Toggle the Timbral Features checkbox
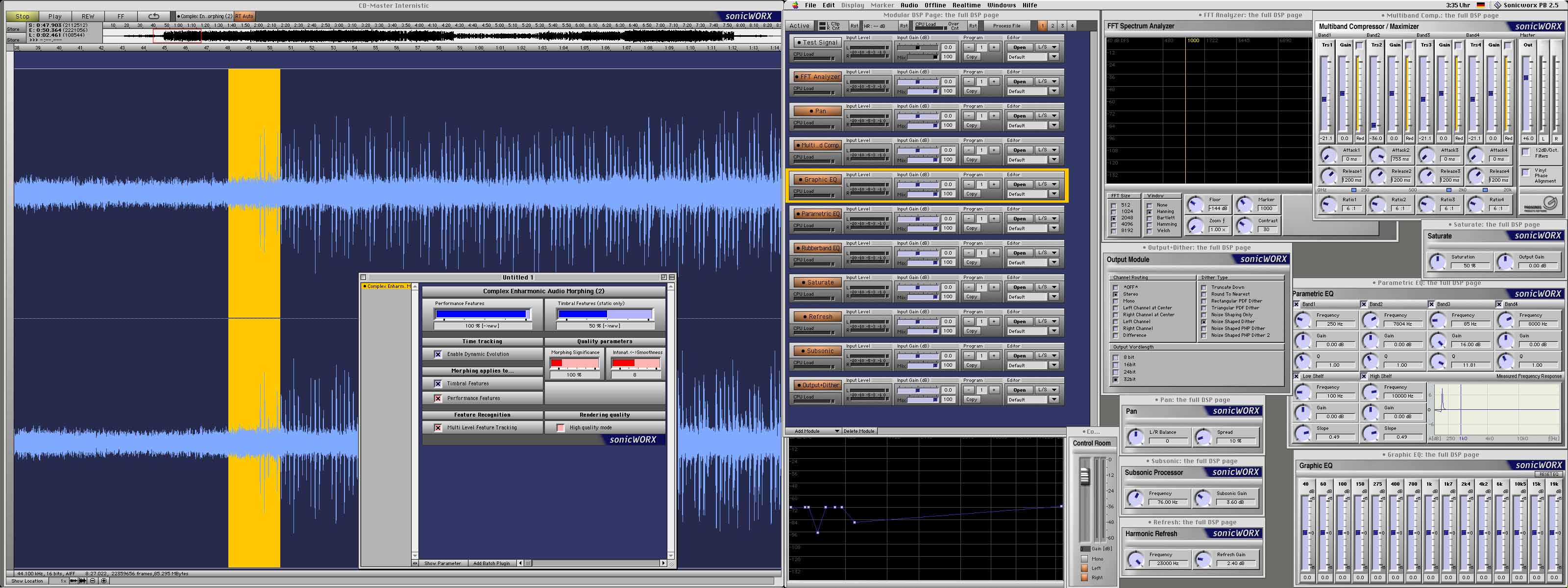This screenshot has height=588, width=1568. pyautogui.click(x=438, y=384)
